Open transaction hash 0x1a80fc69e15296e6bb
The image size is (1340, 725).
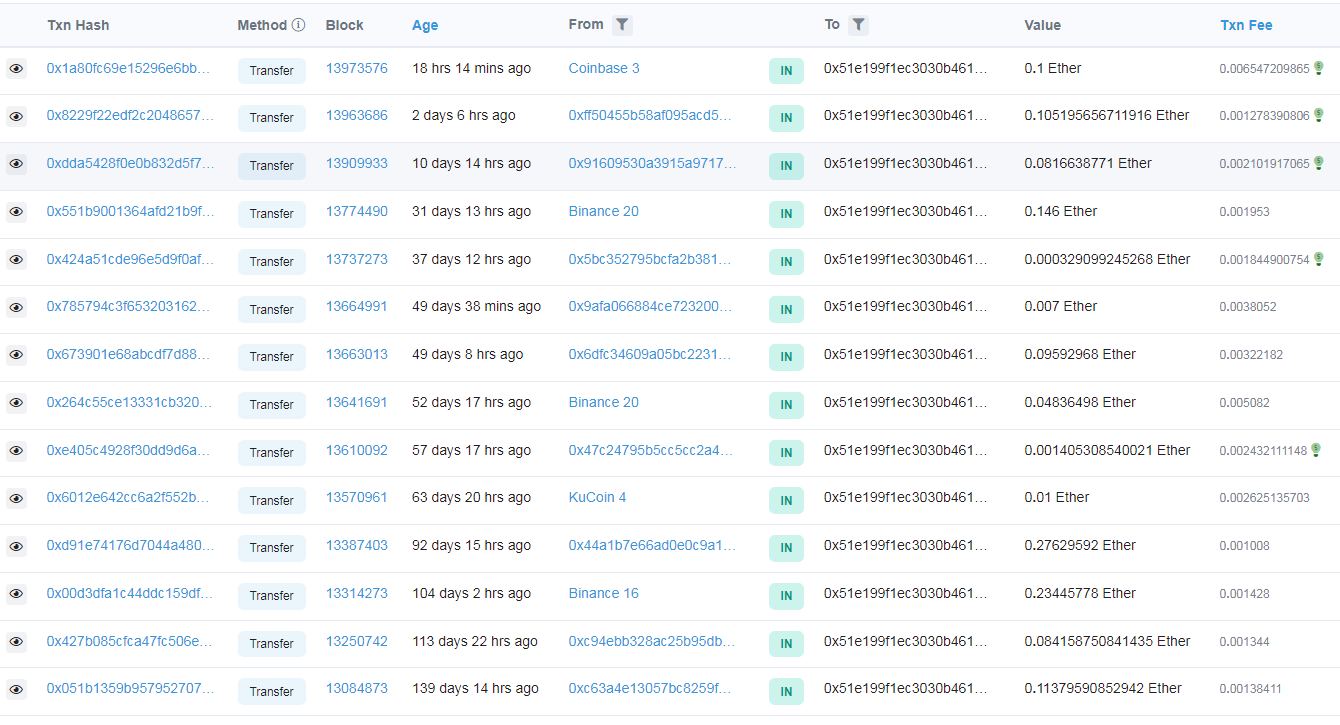coord(129,68)
